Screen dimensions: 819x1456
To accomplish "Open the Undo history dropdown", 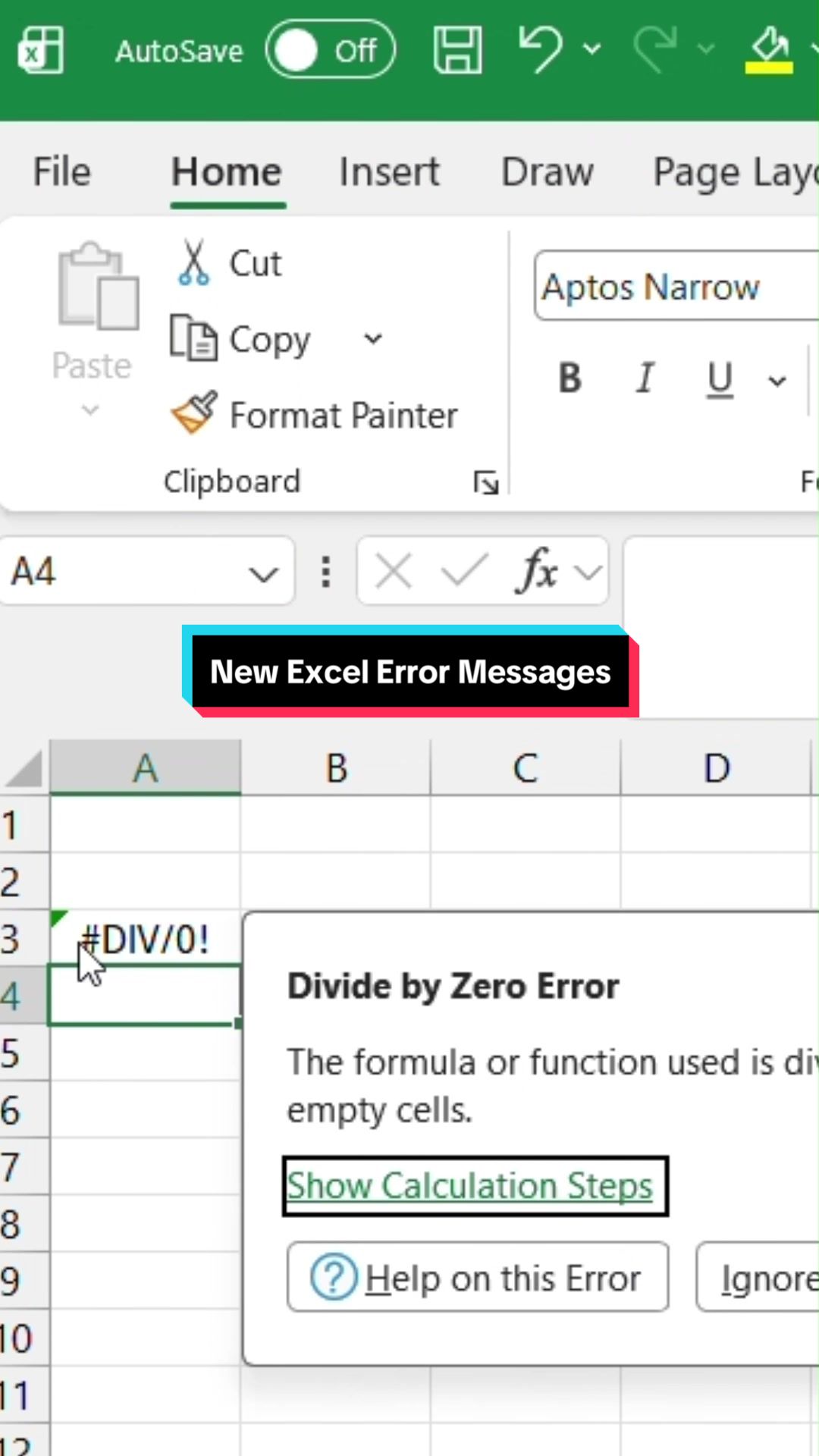I will (591, 50).
